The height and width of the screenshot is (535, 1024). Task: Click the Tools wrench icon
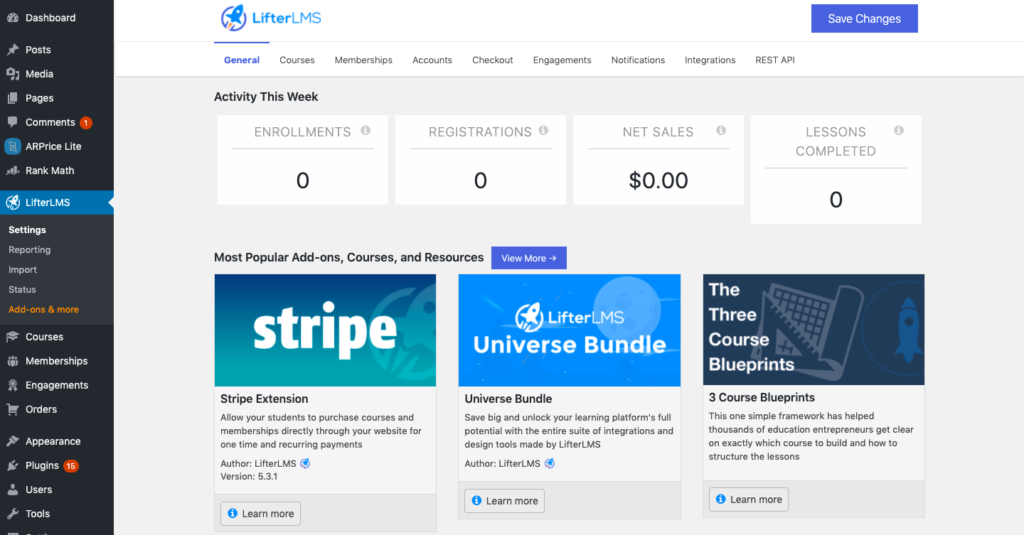click(12, 514)
